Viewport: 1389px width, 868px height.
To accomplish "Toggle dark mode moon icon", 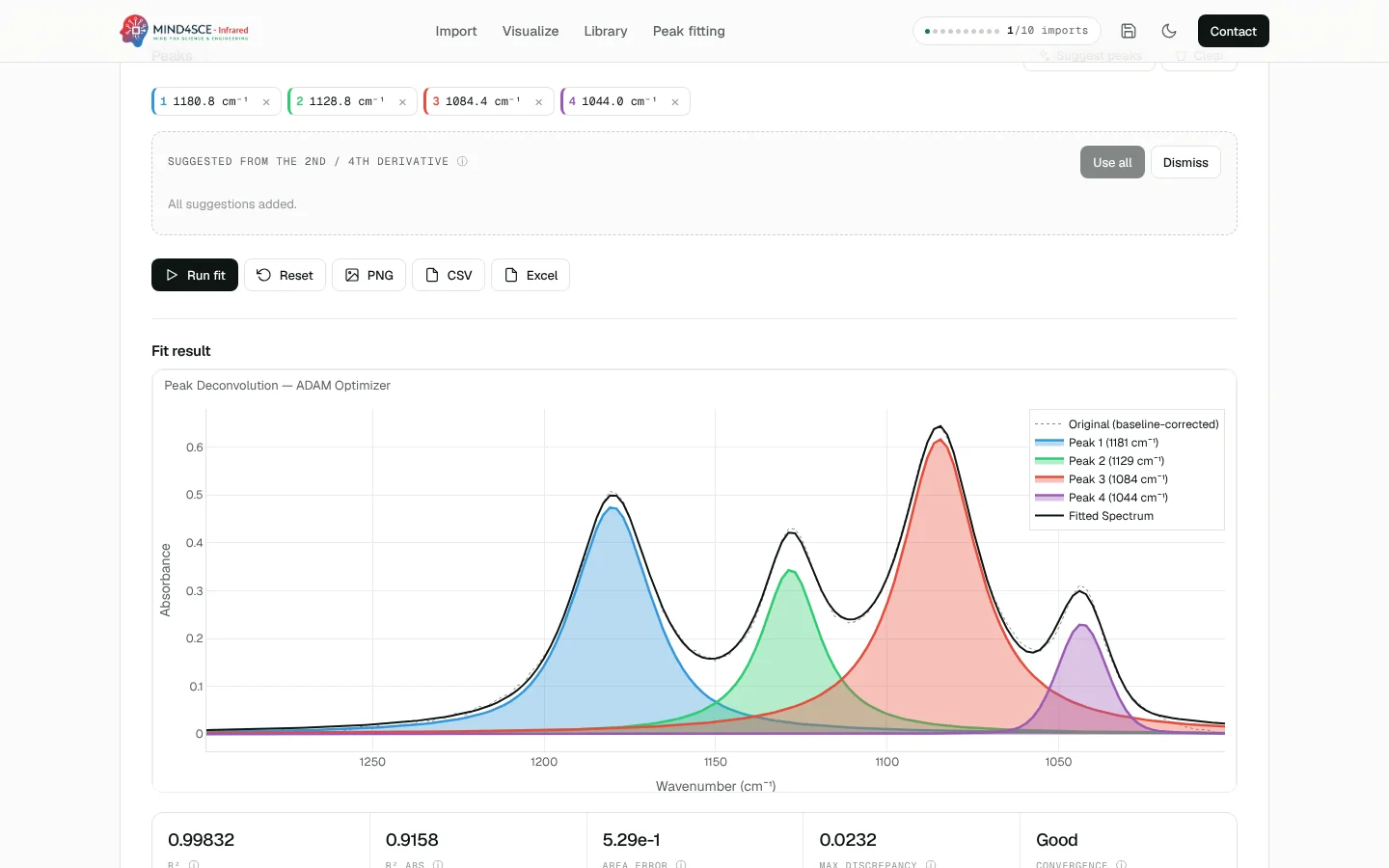I will [1169, 31].
